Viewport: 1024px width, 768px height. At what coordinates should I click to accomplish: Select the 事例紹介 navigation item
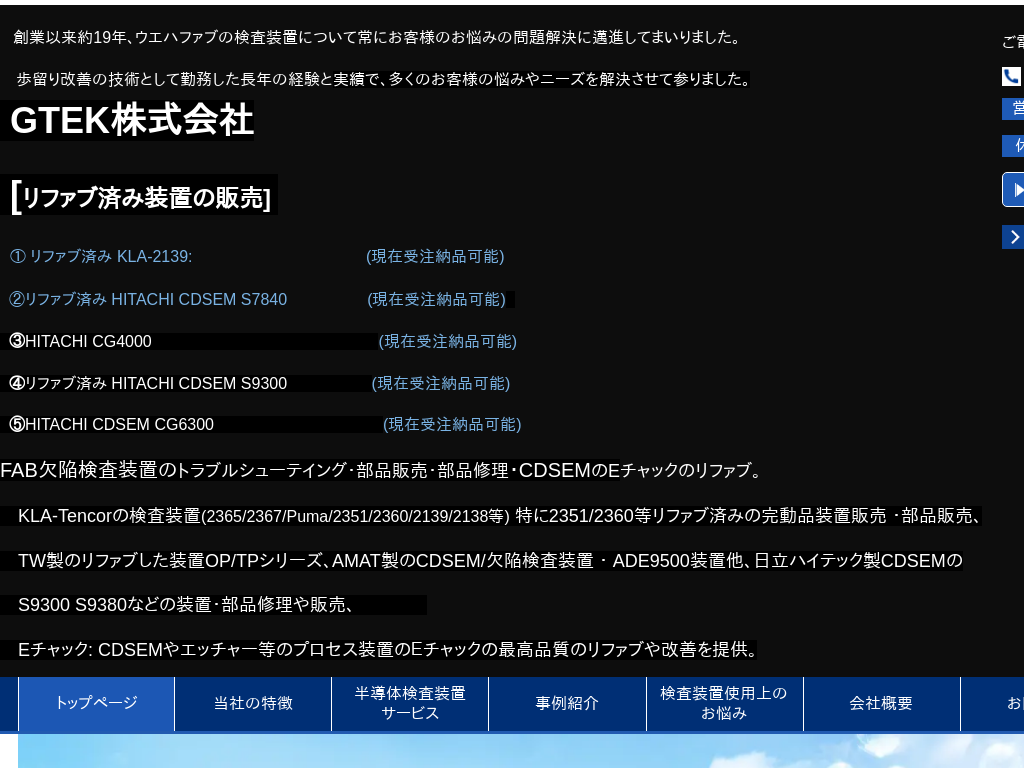click(567, 703)
